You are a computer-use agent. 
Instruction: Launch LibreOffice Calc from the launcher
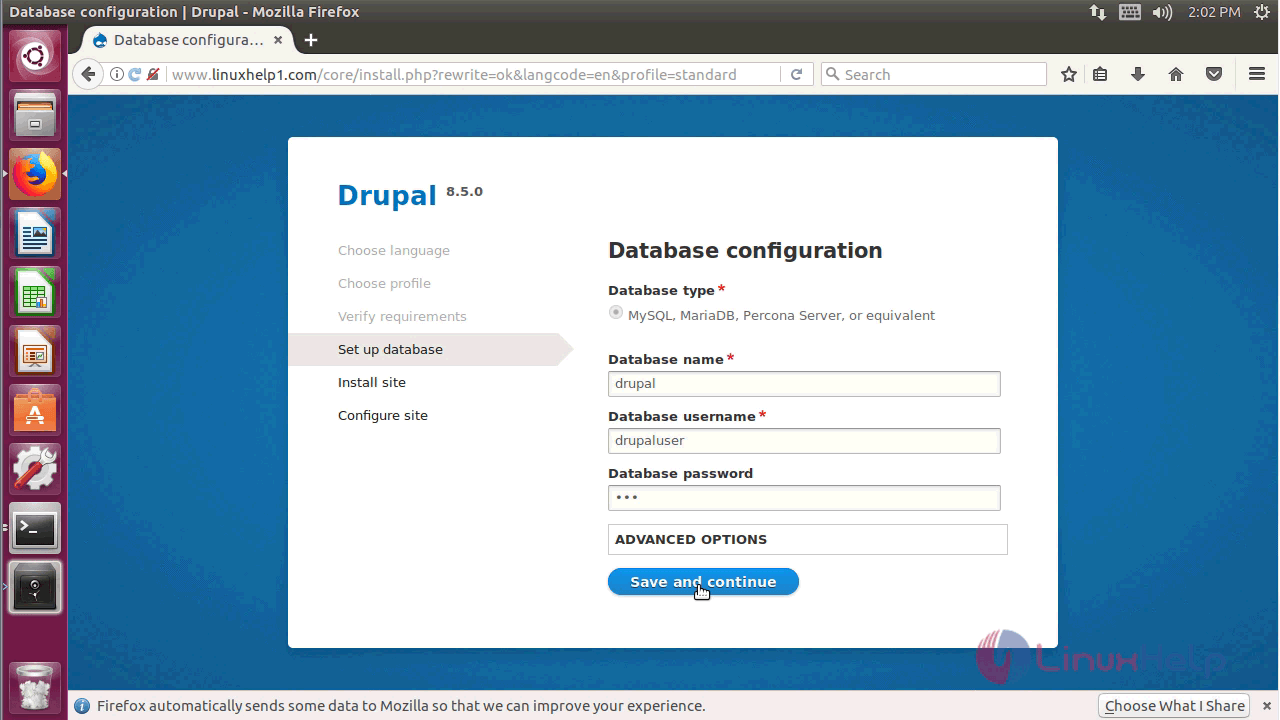click(x=35, y=292)
